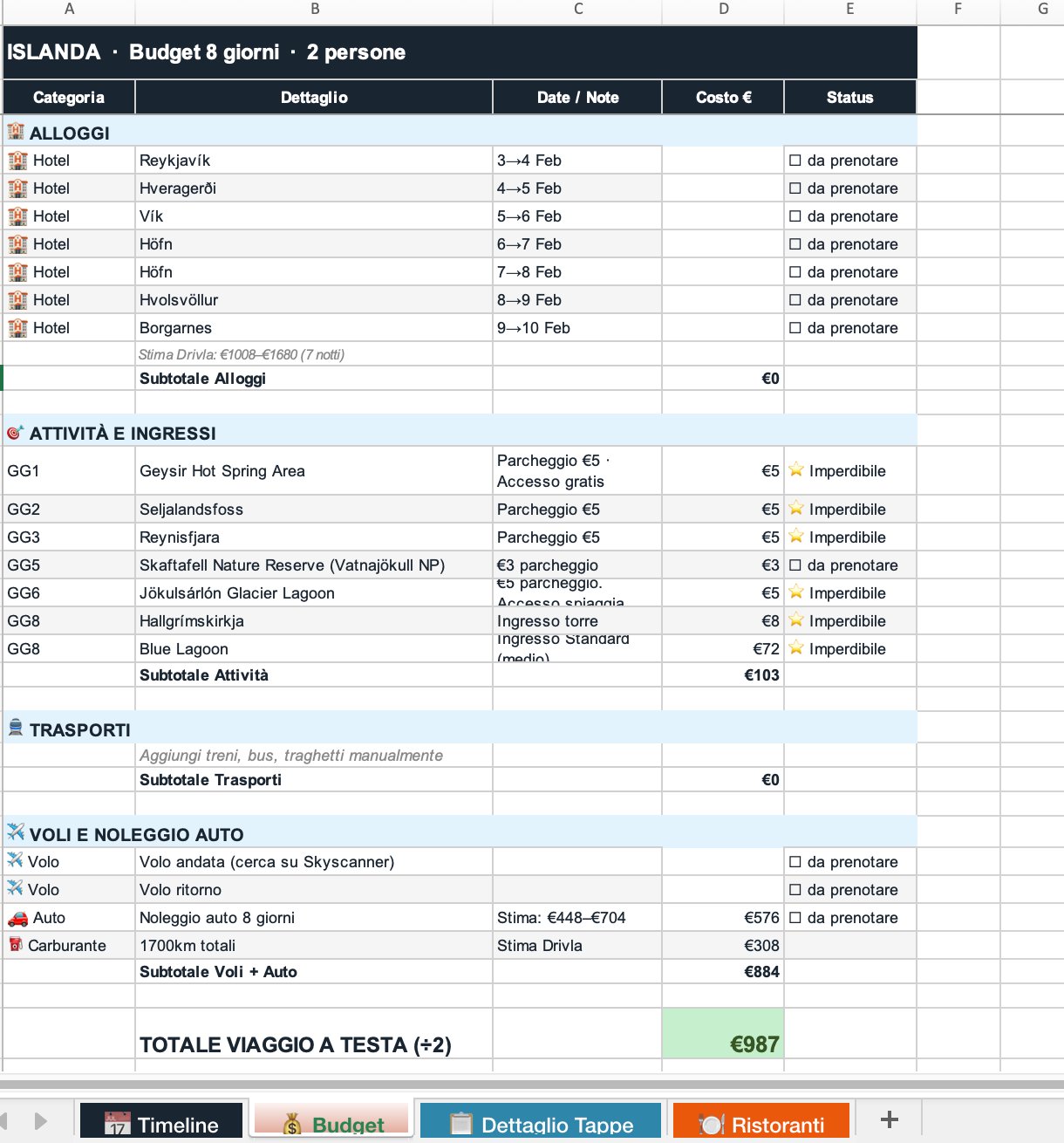
Task: Click the star icon next to Blue Lagoon Imperdibile
Action: pos(796,648)
